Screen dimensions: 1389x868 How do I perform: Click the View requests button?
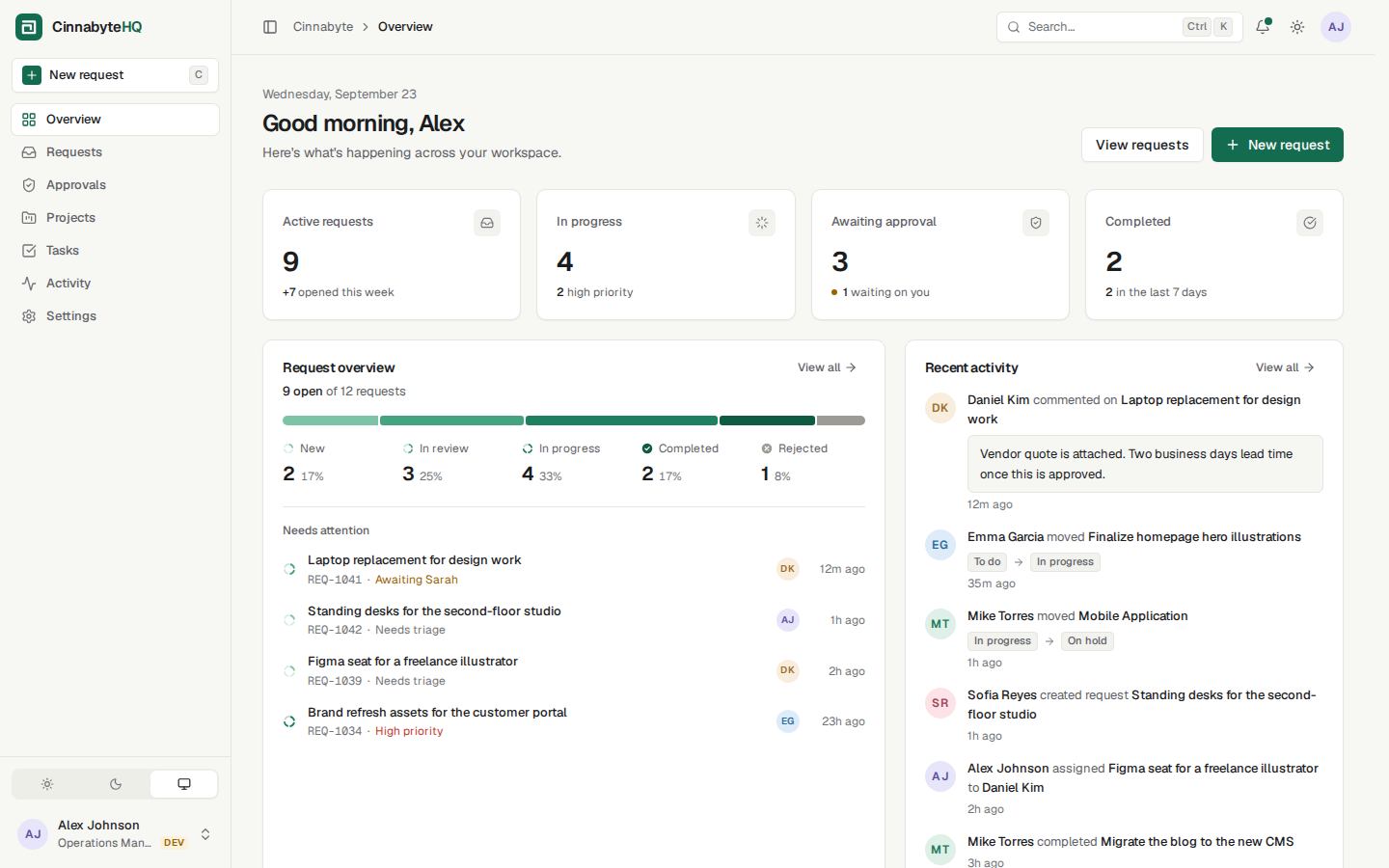[x=1142, y=145]
